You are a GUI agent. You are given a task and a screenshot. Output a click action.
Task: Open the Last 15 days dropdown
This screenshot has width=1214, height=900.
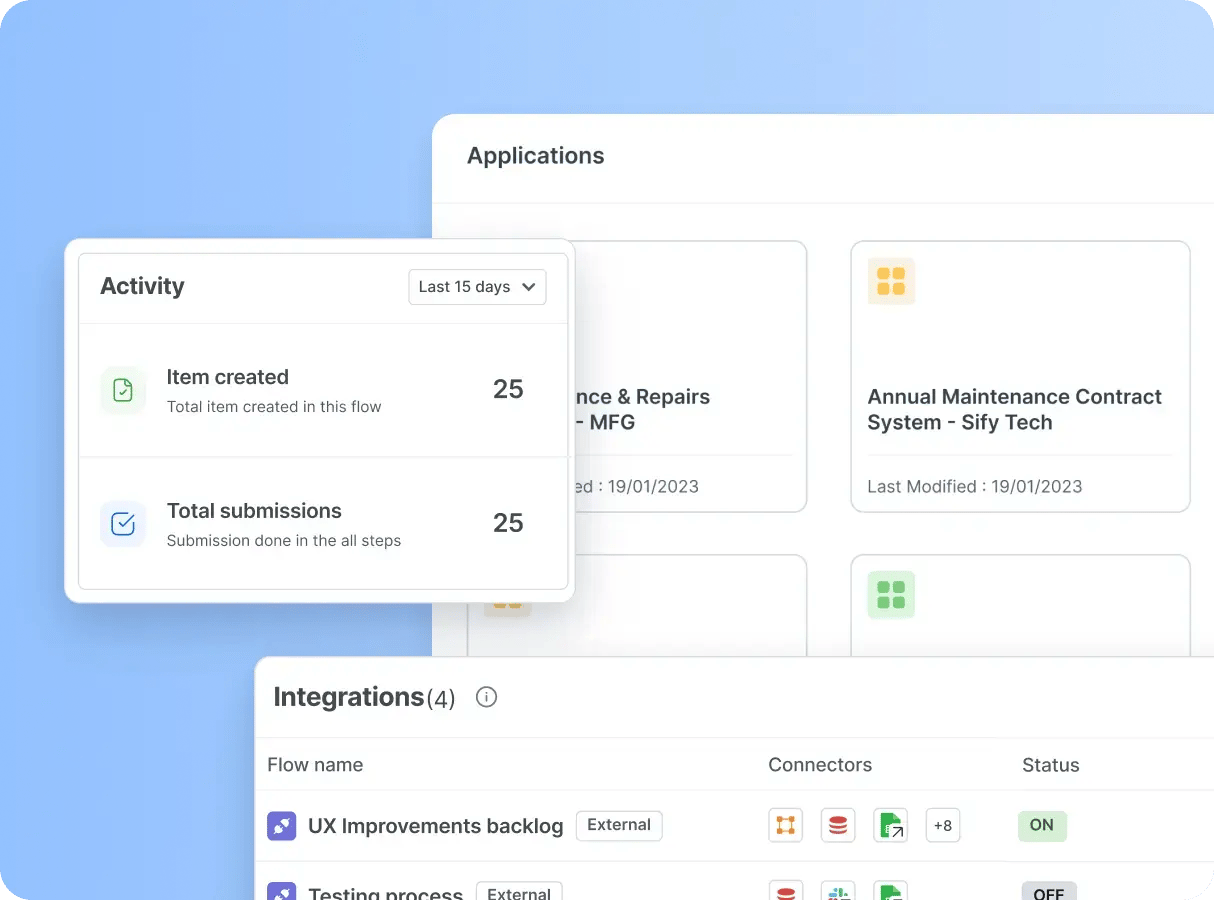click(477, 287)
